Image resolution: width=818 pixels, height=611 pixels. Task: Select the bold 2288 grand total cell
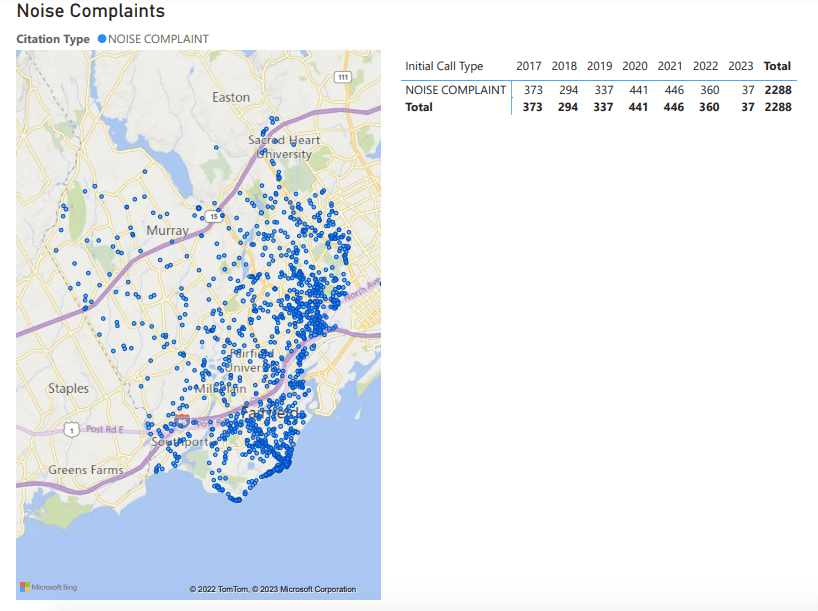(x=778, y=107)
